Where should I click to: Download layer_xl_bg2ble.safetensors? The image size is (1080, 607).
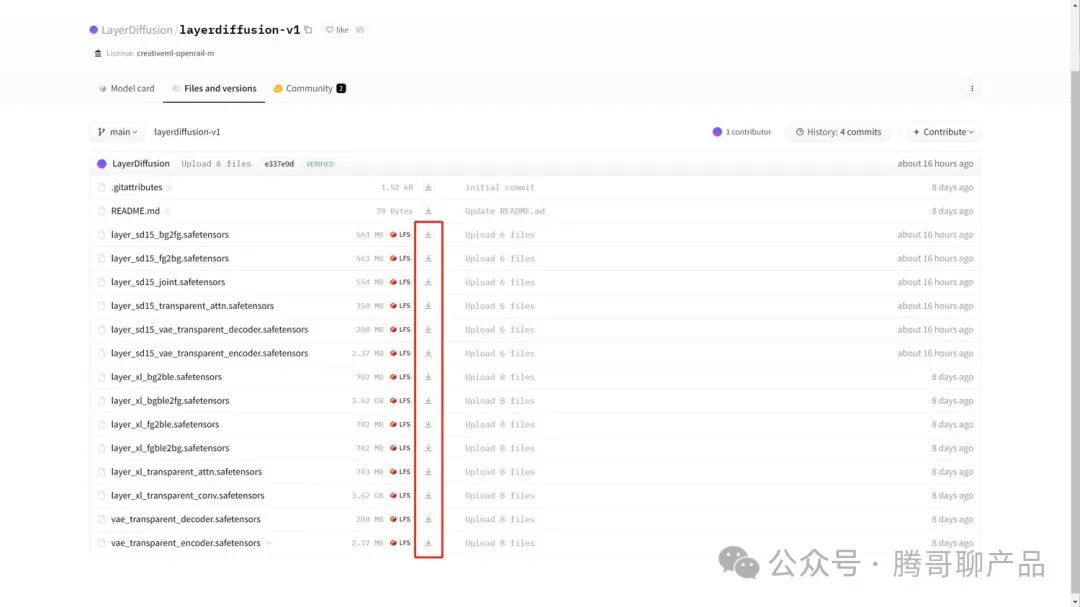click(x=428, y=377)
